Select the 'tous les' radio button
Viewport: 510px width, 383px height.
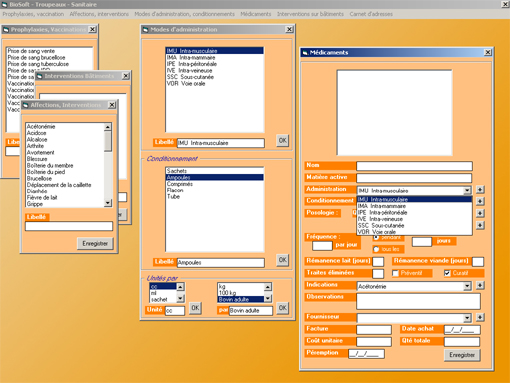pos(376,249)
